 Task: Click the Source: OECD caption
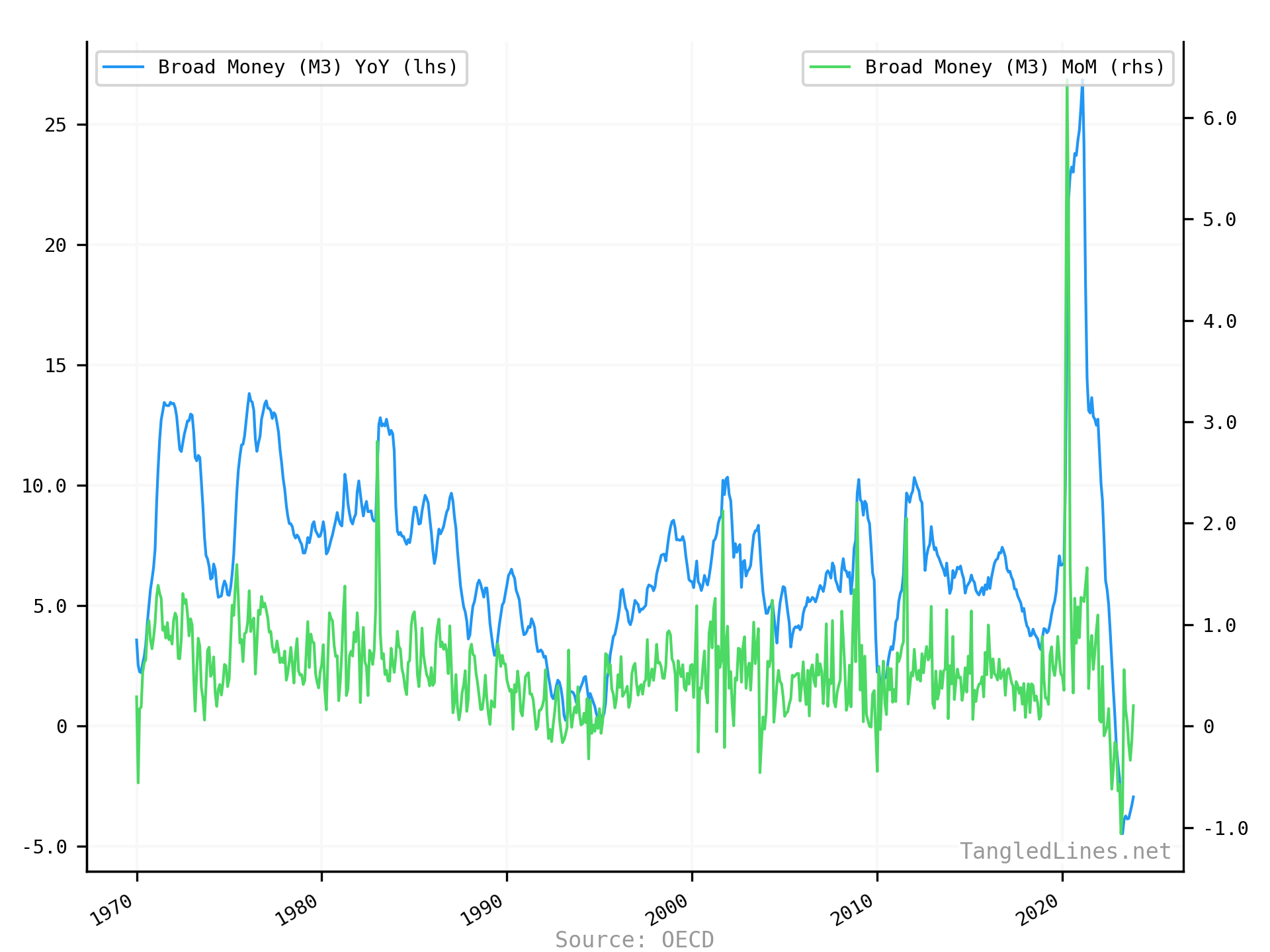(634, 939)
